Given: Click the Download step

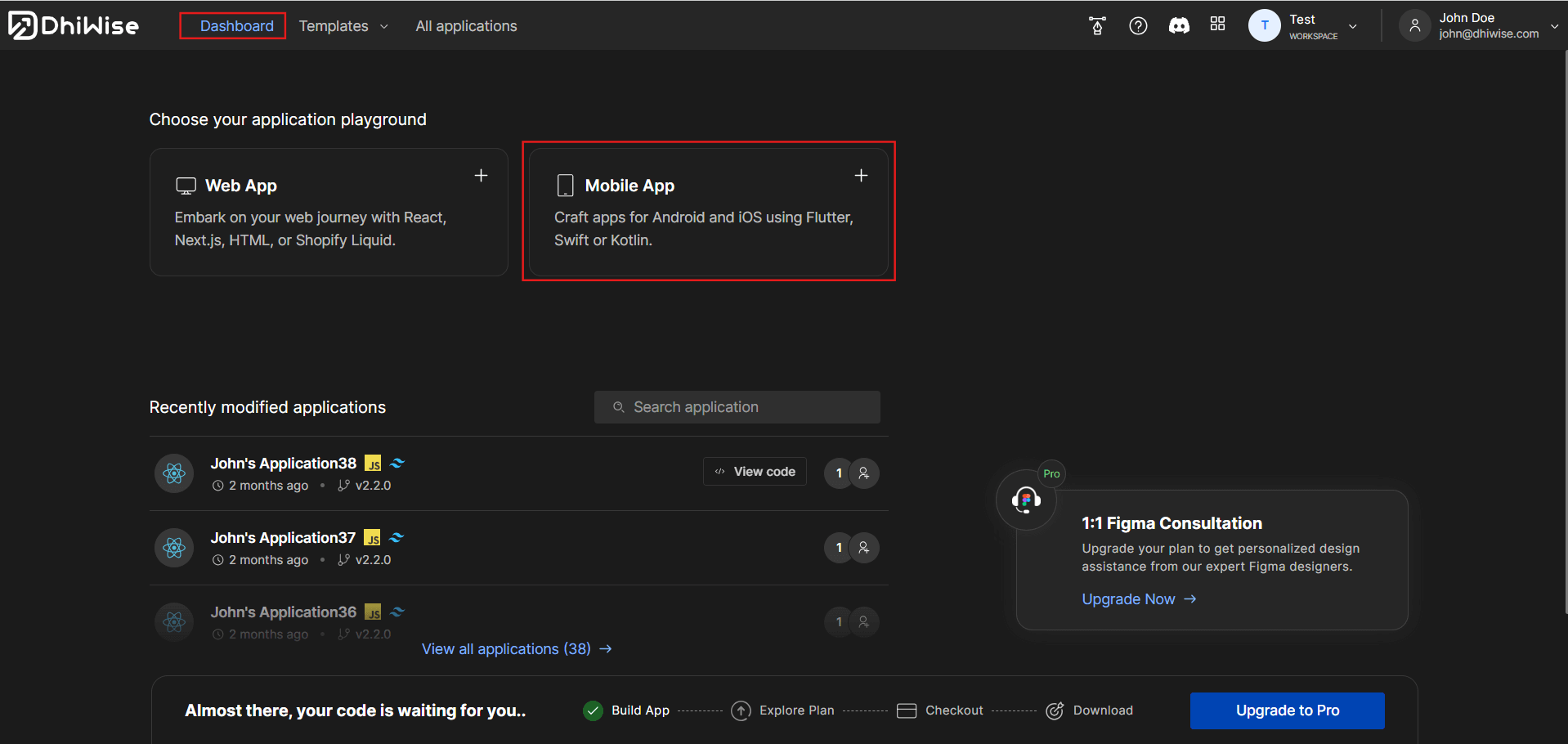Looking at the screenshot, I should coord(1089,710).
